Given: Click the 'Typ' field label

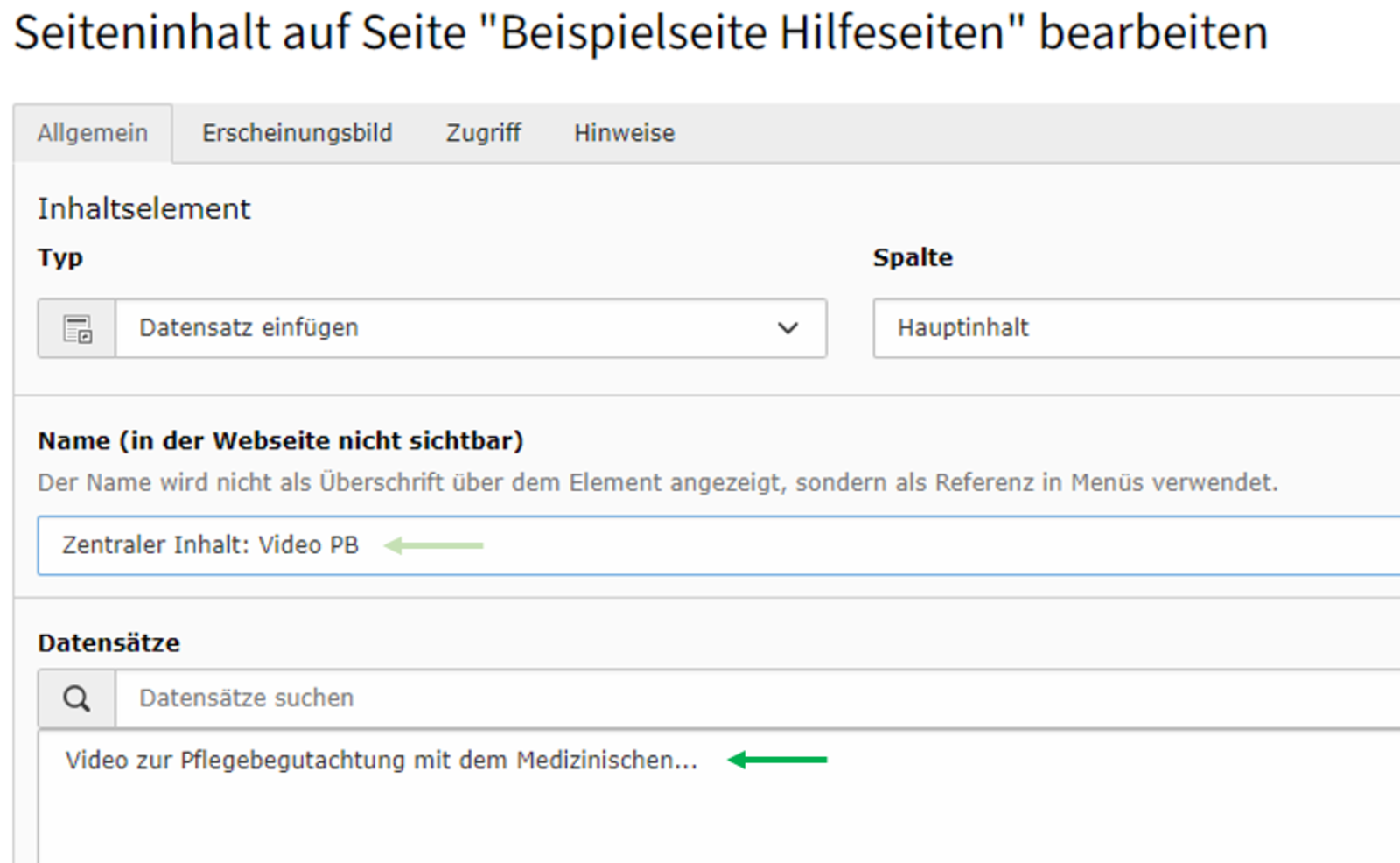Looking at the screenshot, I should tap(60, 258).
